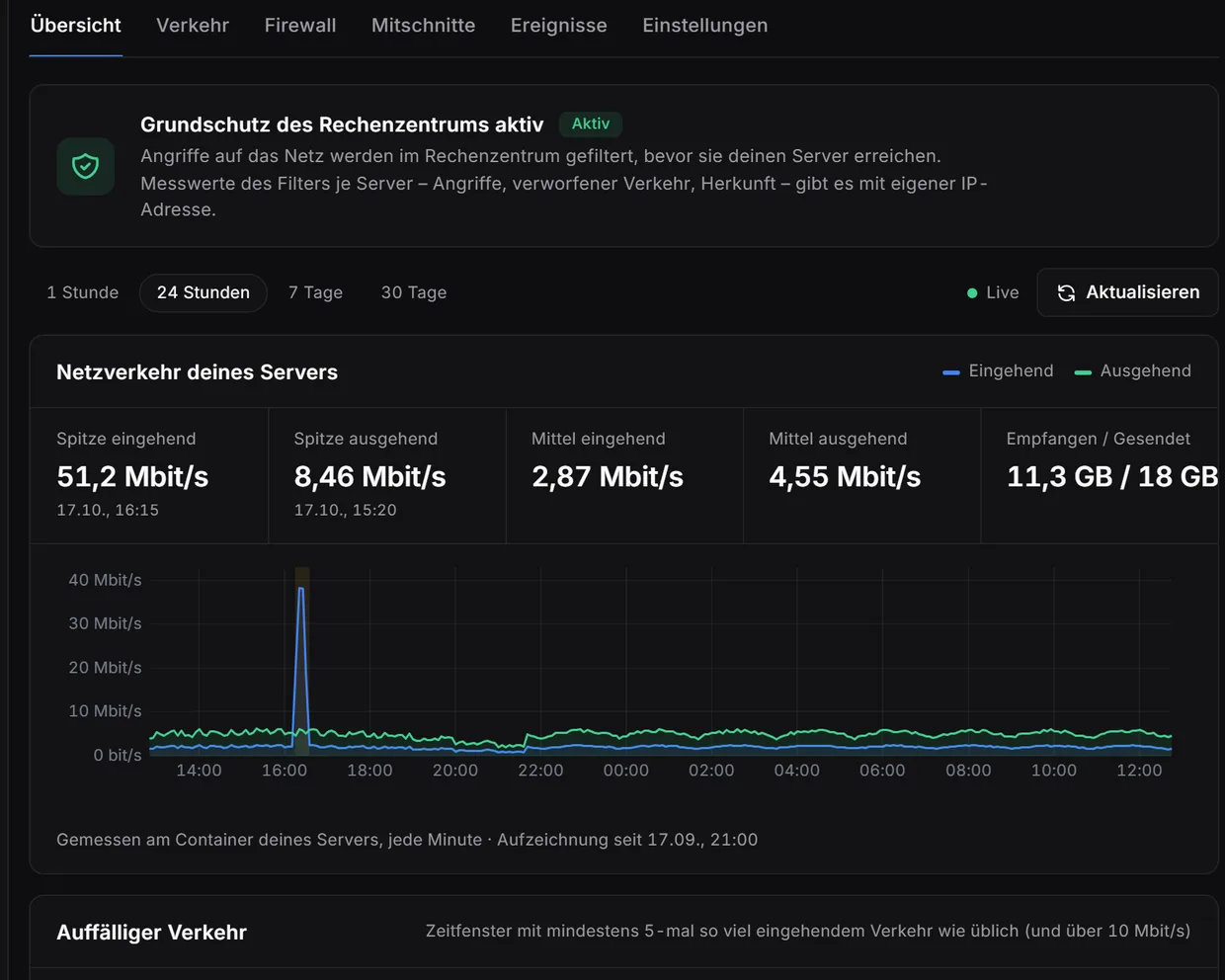
Task: Click the Empfangen / Gesendet label
Action: tap(1099, 439)
